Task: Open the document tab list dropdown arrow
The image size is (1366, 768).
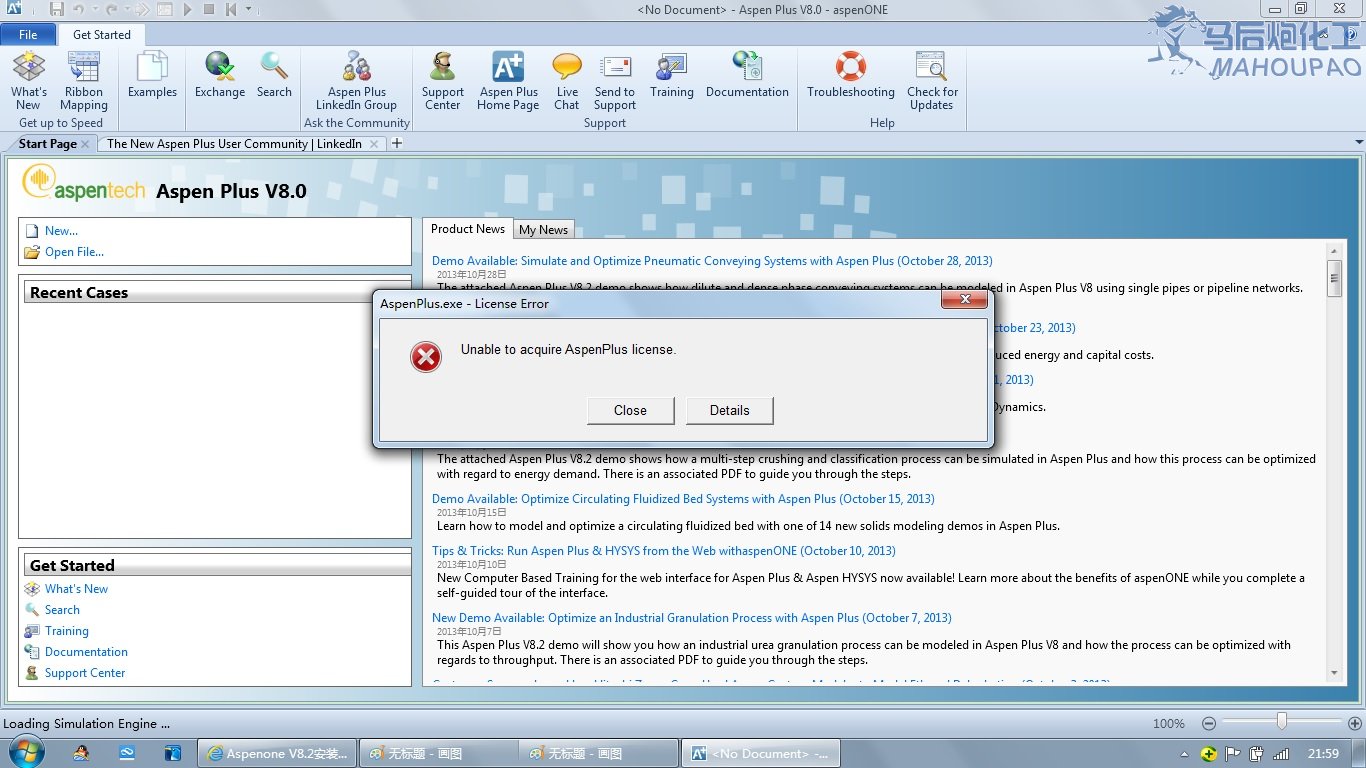Action: [x=1358, y=143]
